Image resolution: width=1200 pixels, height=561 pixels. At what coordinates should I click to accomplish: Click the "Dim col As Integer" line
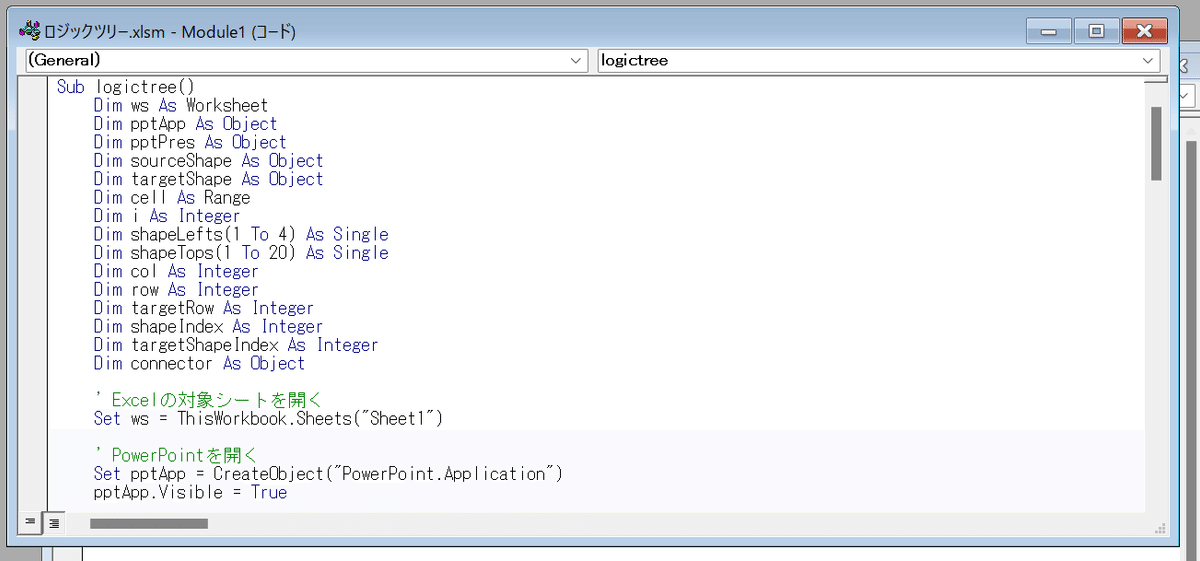[x=176, y=271]
